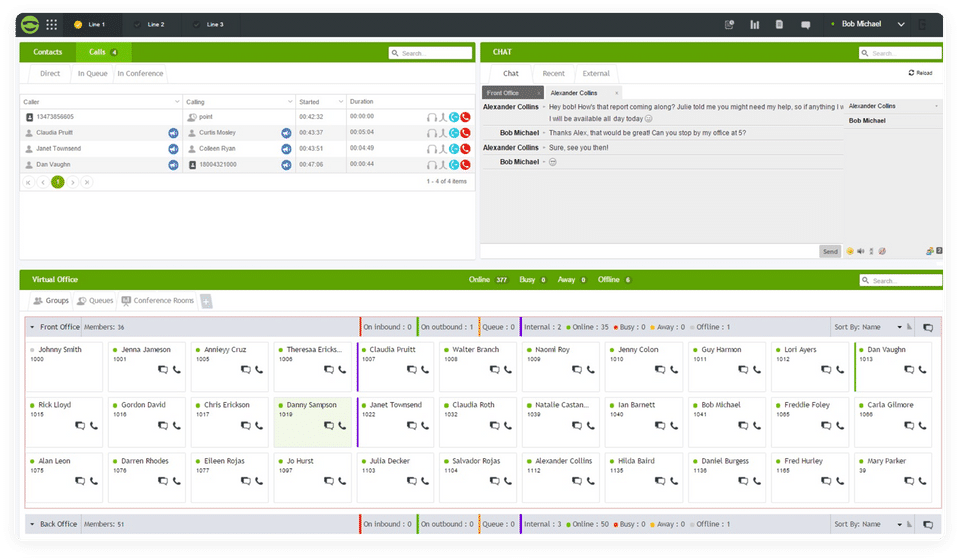Call Jenna Jameson using phone icon
Image resolution: width=960 pixels, height=558 pixels.
[176, 369]
